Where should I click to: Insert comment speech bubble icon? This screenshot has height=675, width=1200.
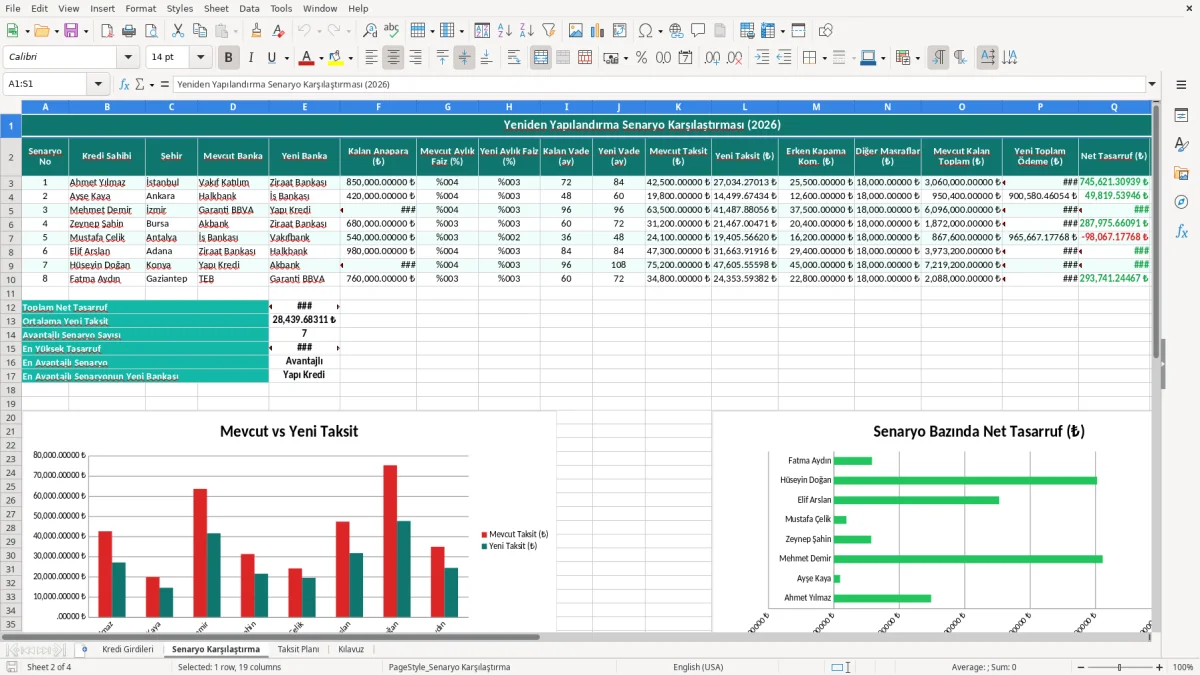point(698,31)
